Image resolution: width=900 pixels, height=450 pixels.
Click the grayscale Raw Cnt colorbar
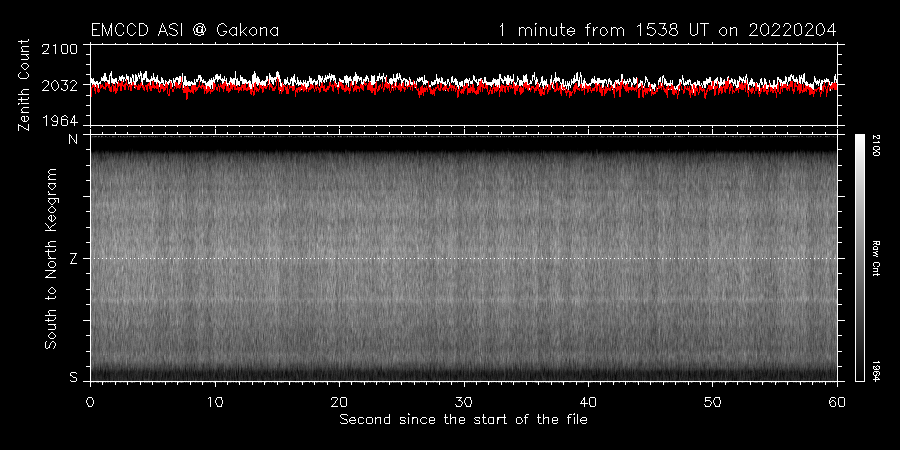[859, 258]
